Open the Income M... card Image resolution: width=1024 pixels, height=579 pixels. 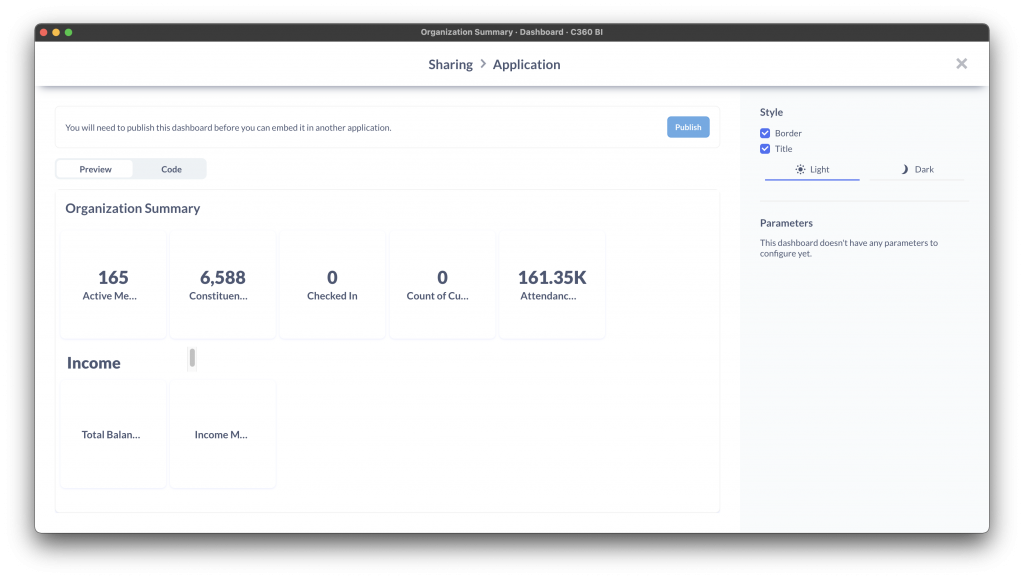point(223,434)
